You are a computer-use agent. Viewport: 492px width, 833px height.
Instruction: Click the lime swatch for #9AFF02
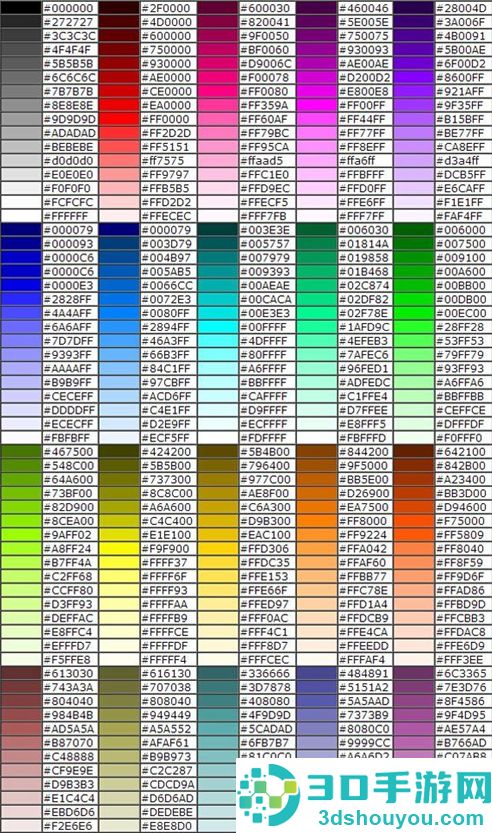21,535
